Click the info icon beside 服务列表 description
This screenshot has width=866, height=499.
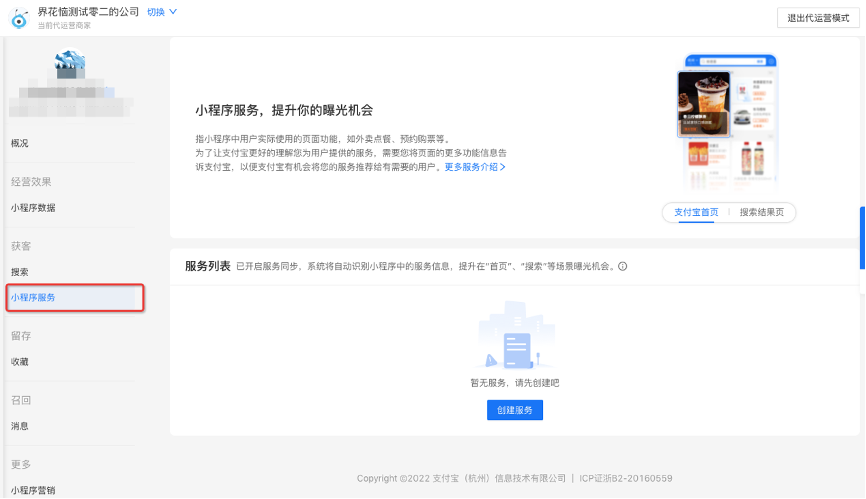tap(622, 266)
